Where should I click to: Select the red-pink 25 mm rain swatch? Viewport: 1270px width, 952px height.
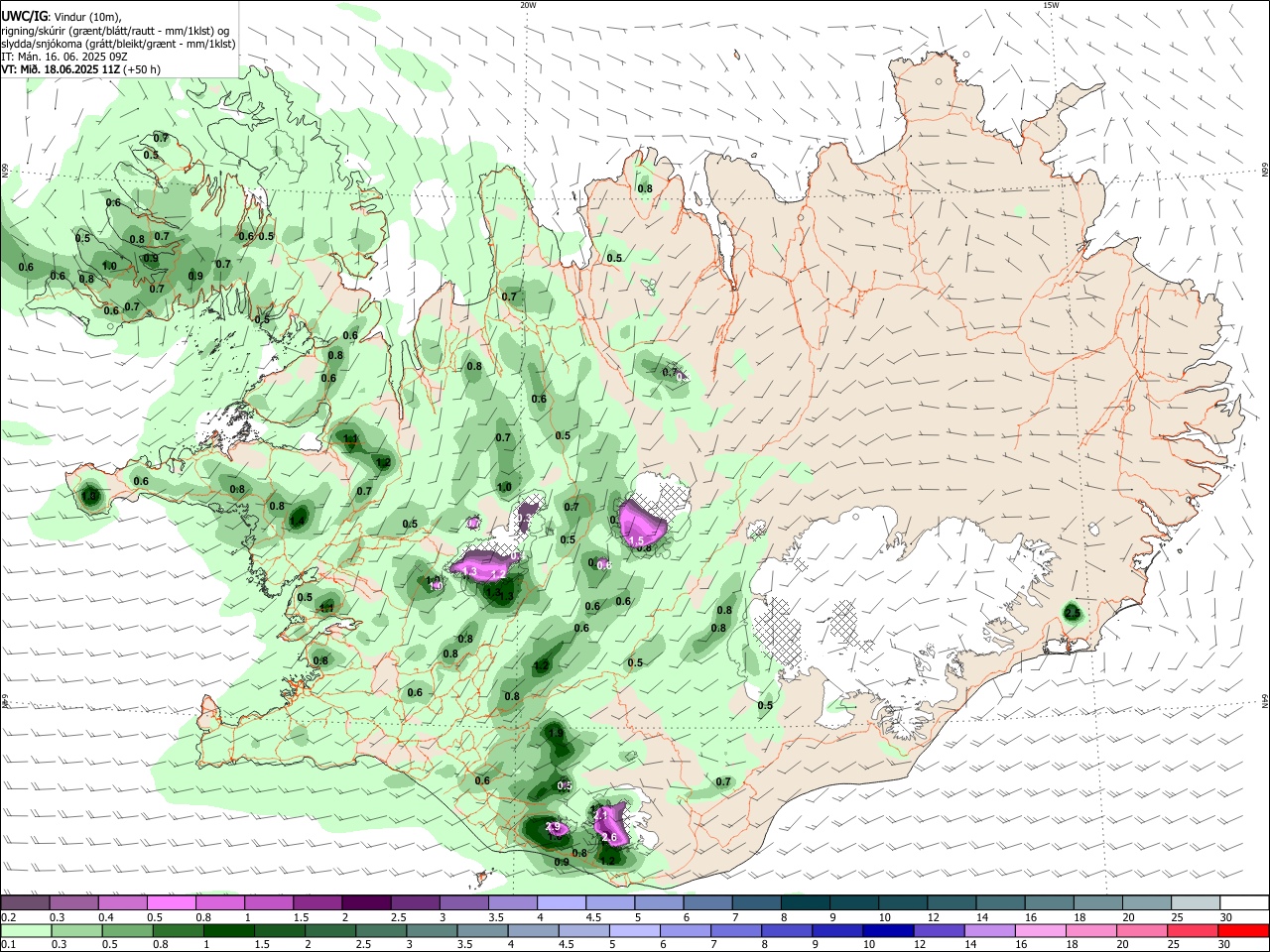[x=1195, y=931]
